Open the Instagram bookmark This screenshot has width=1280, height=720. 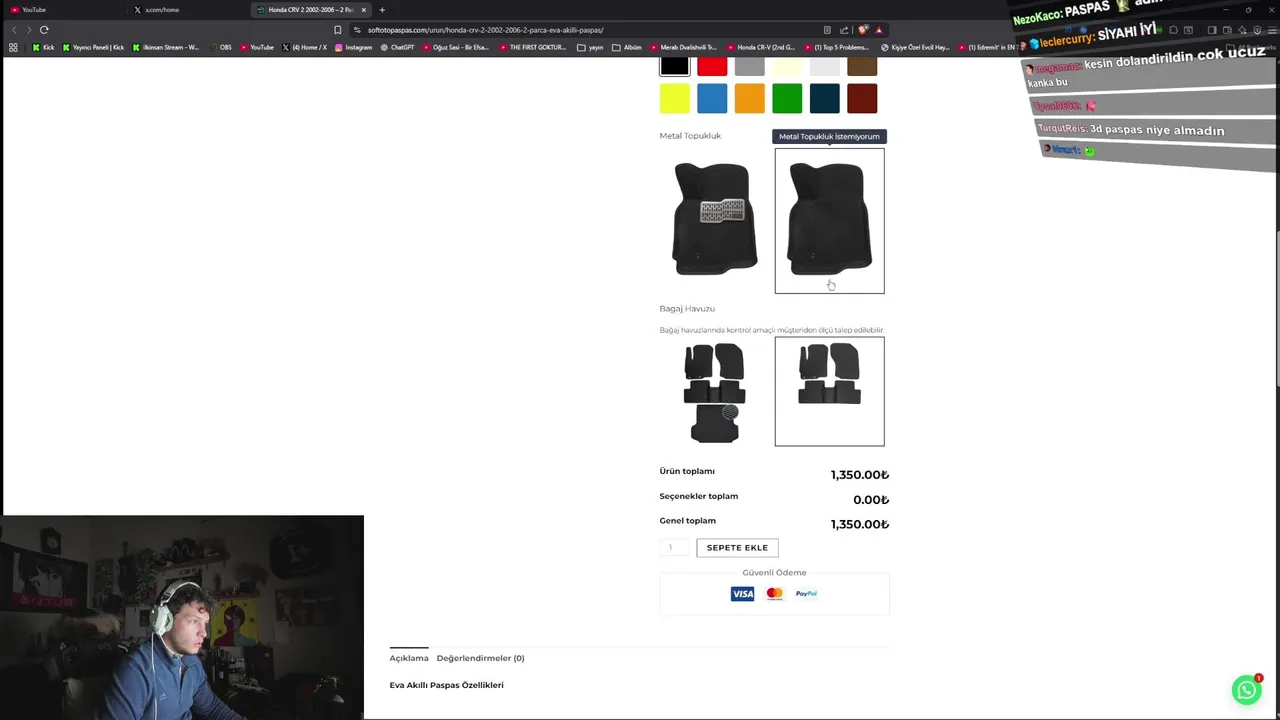click(x=354, y=47)
